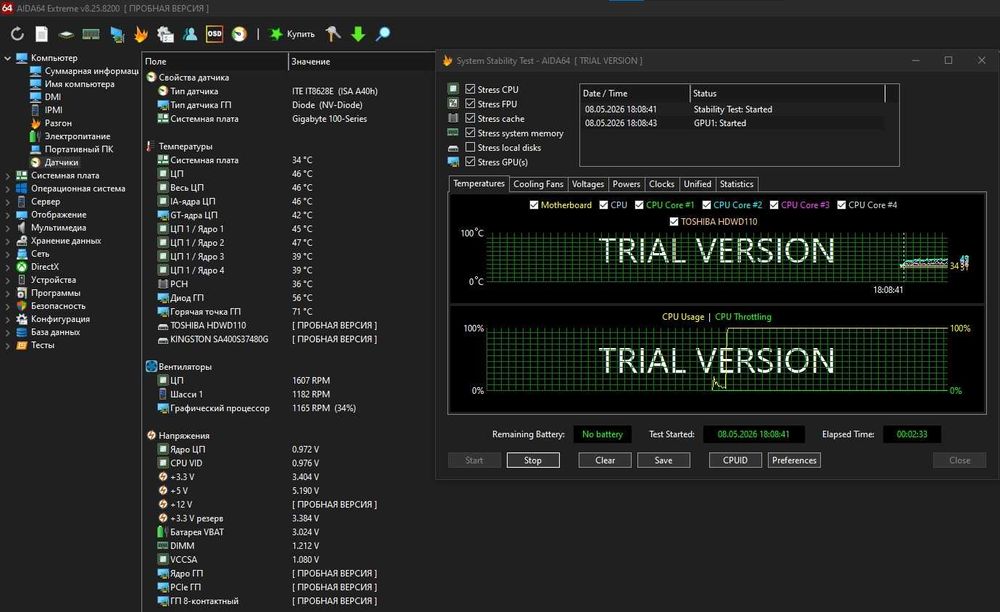Switch to the Cooling Fans tab

[538, 184]
